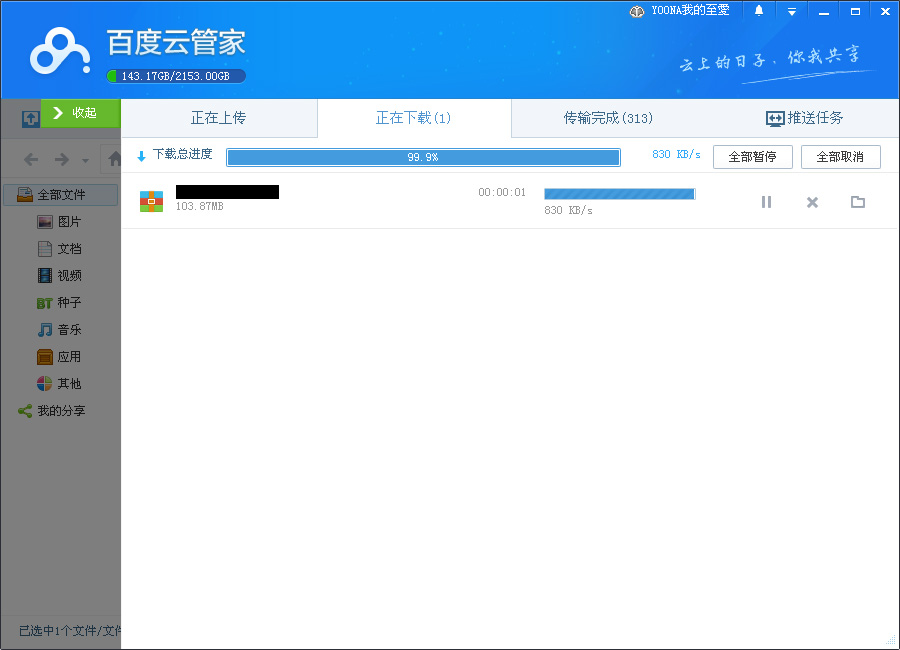Screen dimensions: 900x650
Task: Go back with the left arrow icon
Action: tap(31, 159)
